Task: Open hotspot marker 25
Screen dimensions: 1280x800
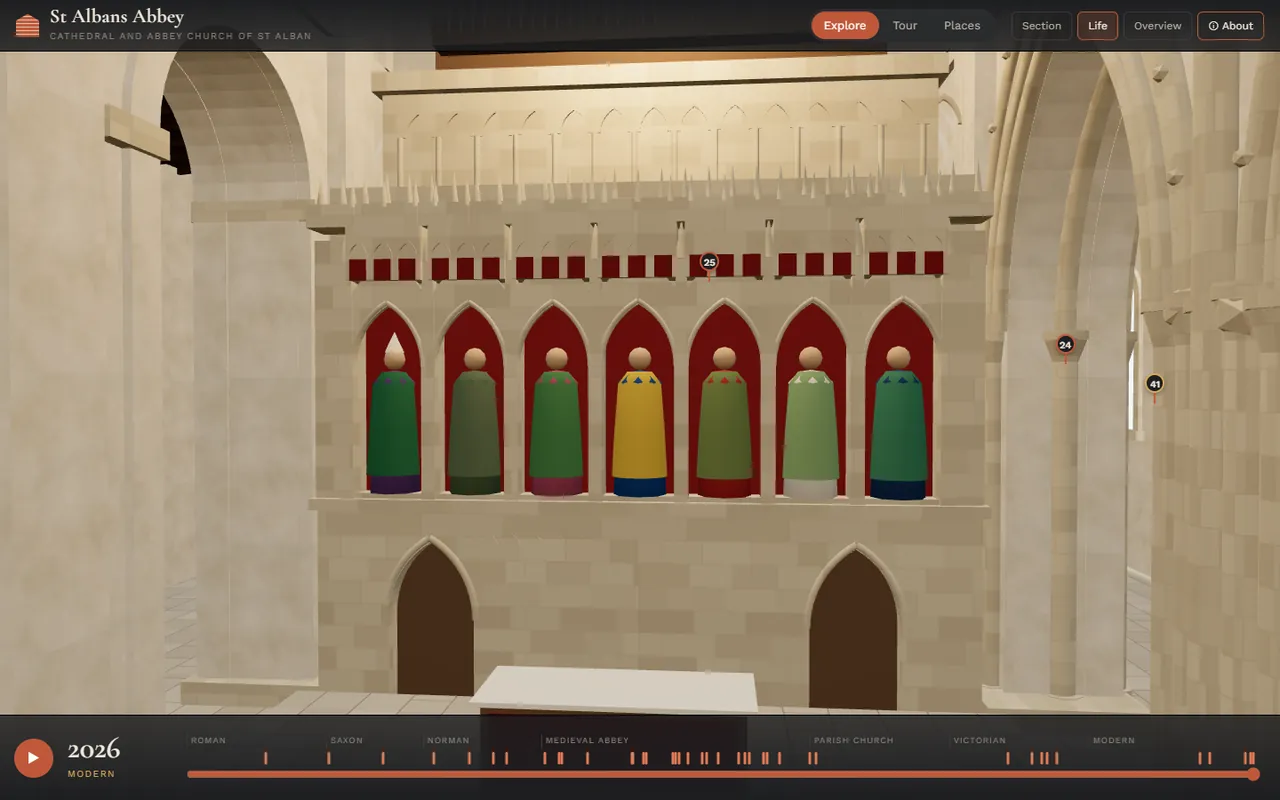Action: [709, 262]
